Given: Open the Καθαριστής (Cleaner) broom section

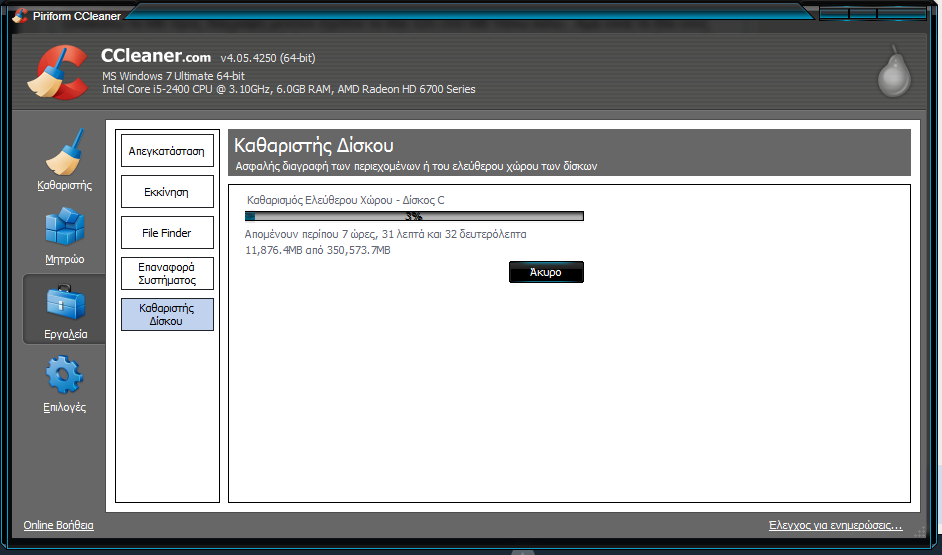Looking at the screenshot, I should pos(64,161).
